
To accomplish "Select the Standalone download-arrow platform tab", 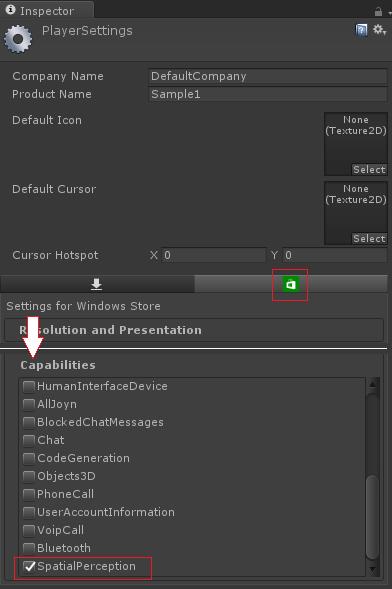I will click(x=97, y=284).
